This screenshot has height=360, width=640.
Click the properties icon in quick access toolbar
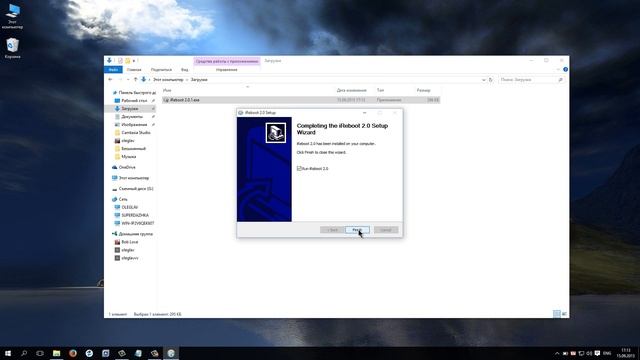pyautogui.click(x=120, y=61)
